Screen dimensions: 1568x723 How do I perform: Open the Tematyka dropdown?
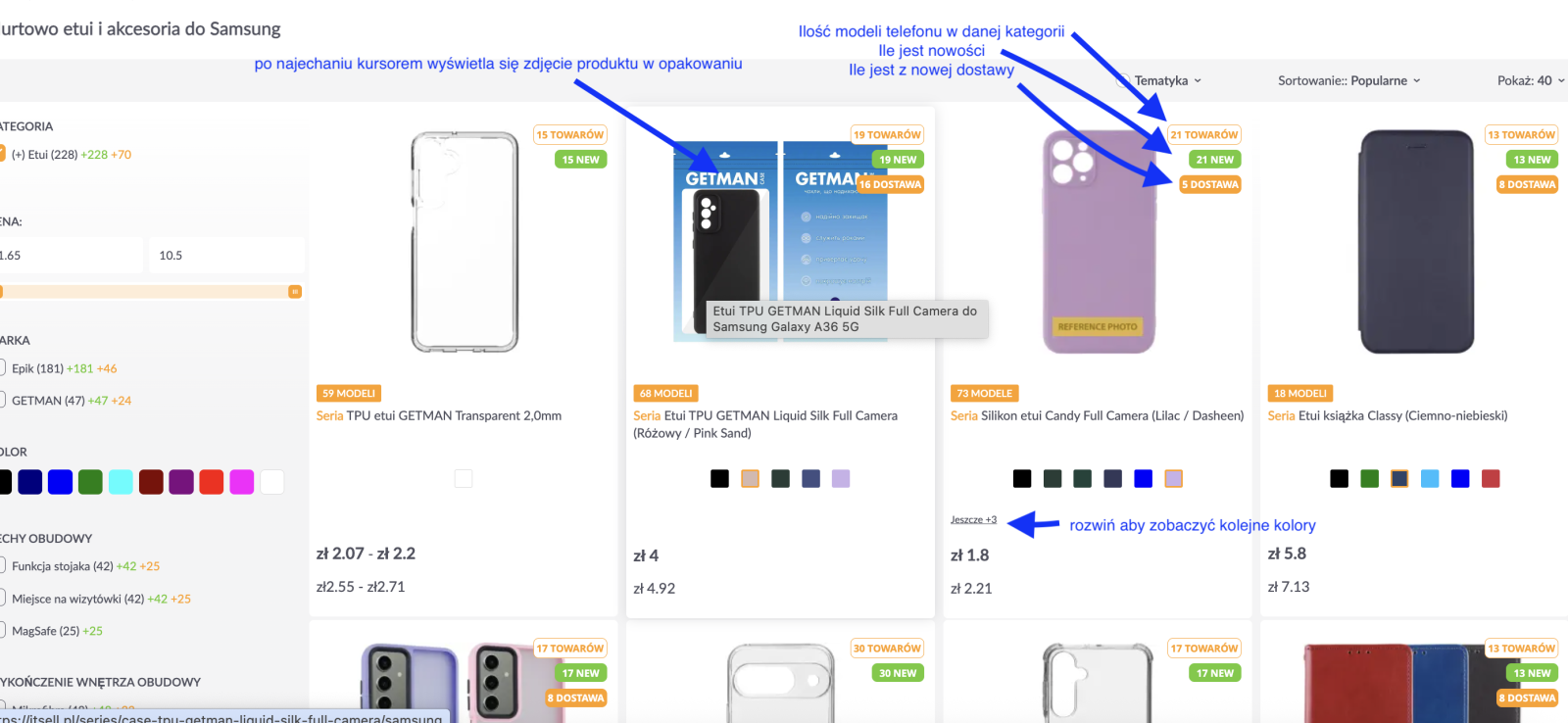[1167, 80]
